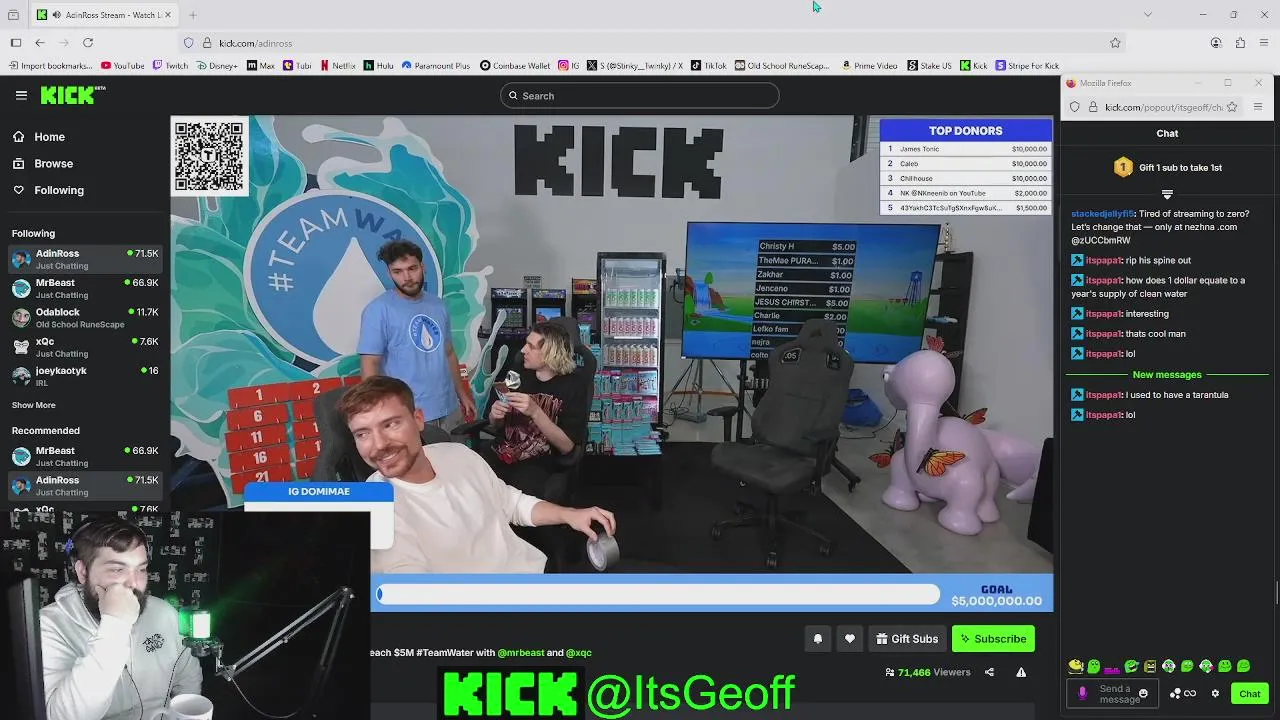Click the purple microphone icon in chat box
The width and height of the screenshot is (1280, 720).
click(1082, 693)
